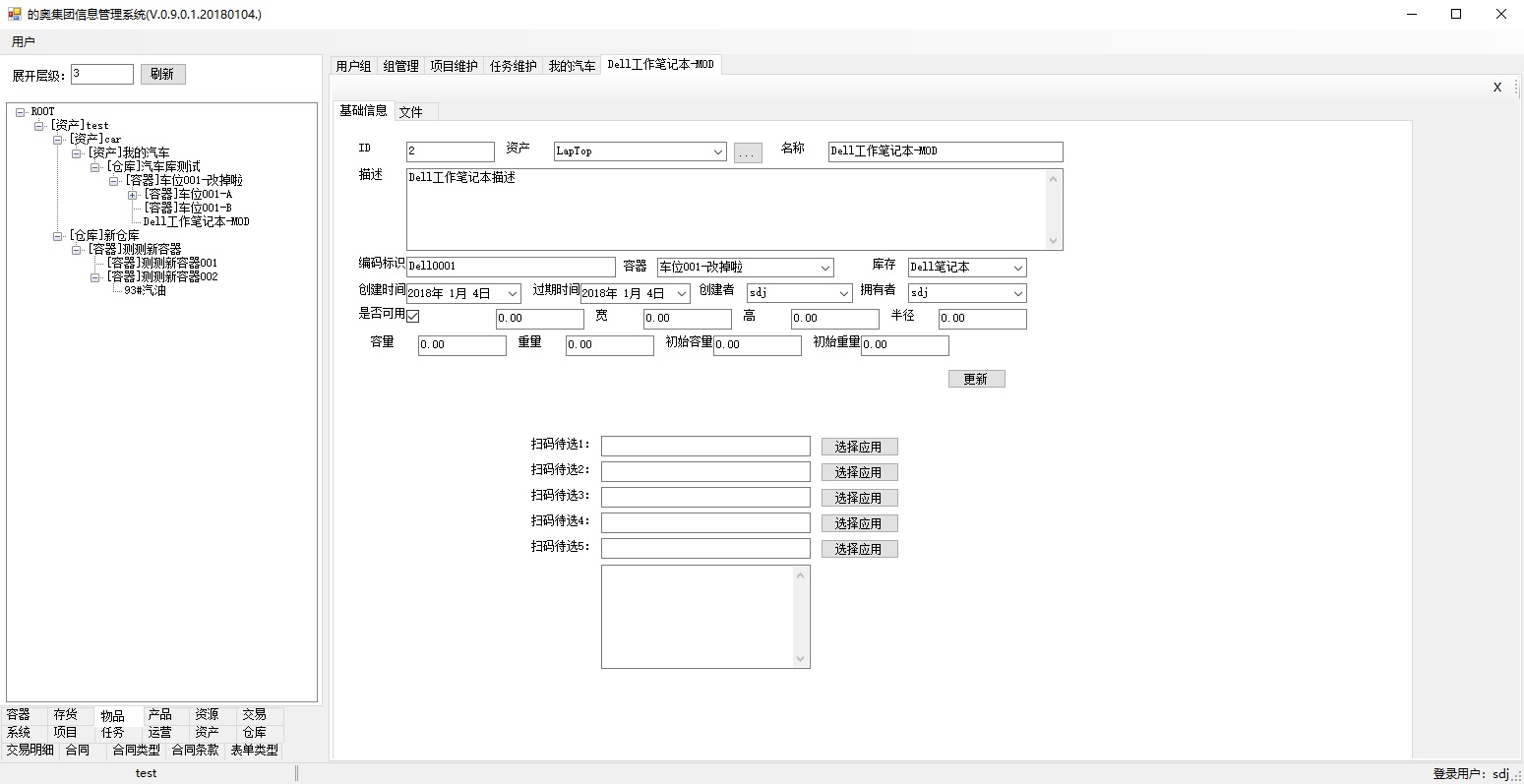Close the Dell工作笔记本-MOD editor with the X

tap(1496, 87)
